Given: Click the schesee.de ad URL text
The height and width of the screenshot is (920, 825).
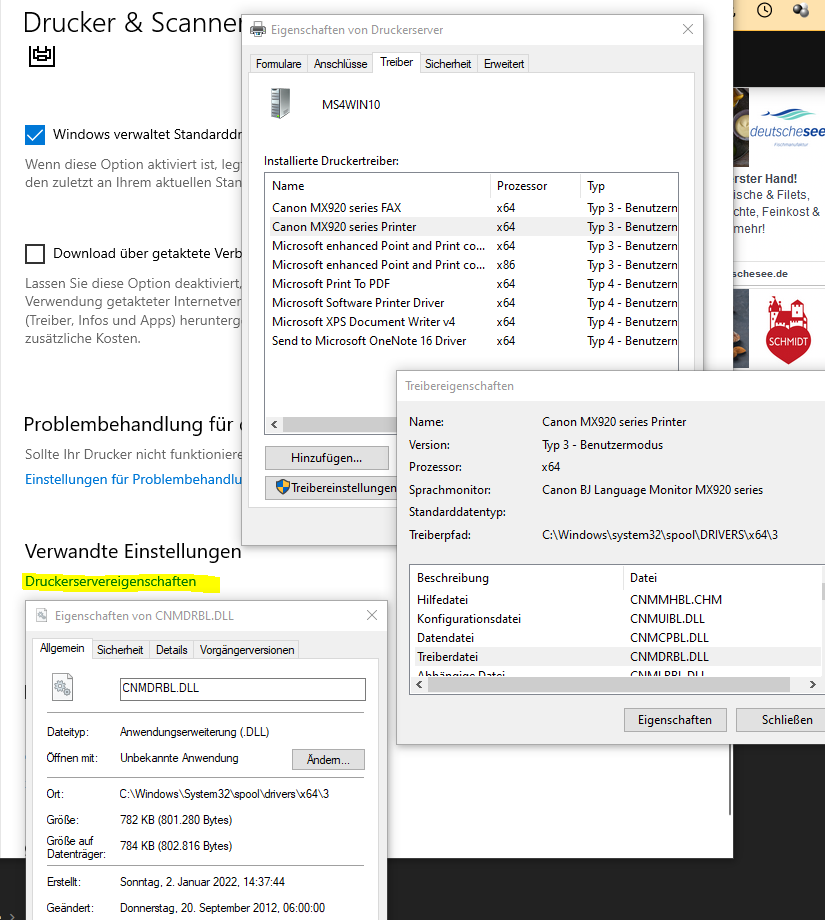Looking at the screenshot, I should click(x=760, y=273).
